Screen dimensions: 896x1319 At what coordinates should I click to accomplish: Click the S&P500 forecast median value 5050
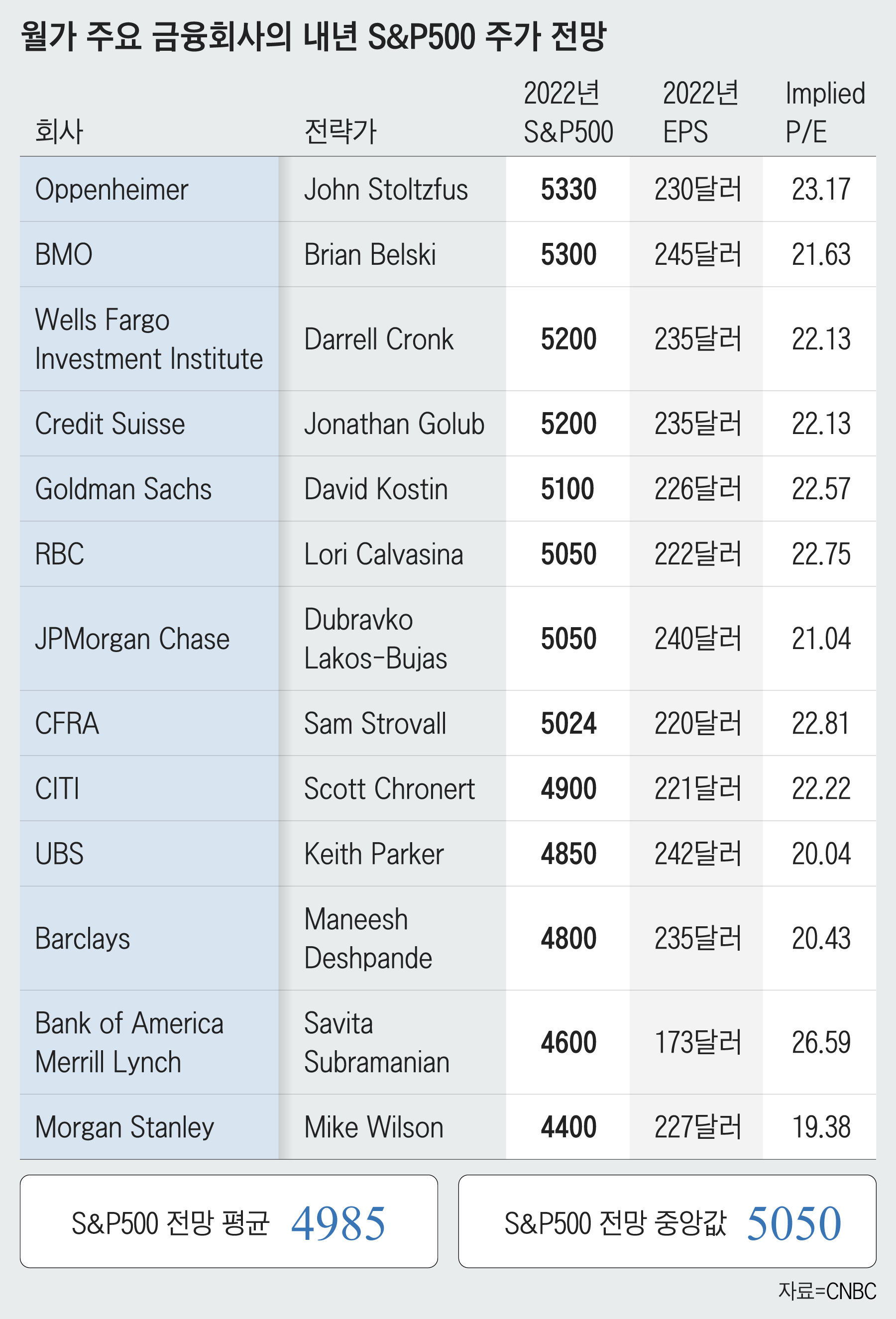coord(793,1223)
